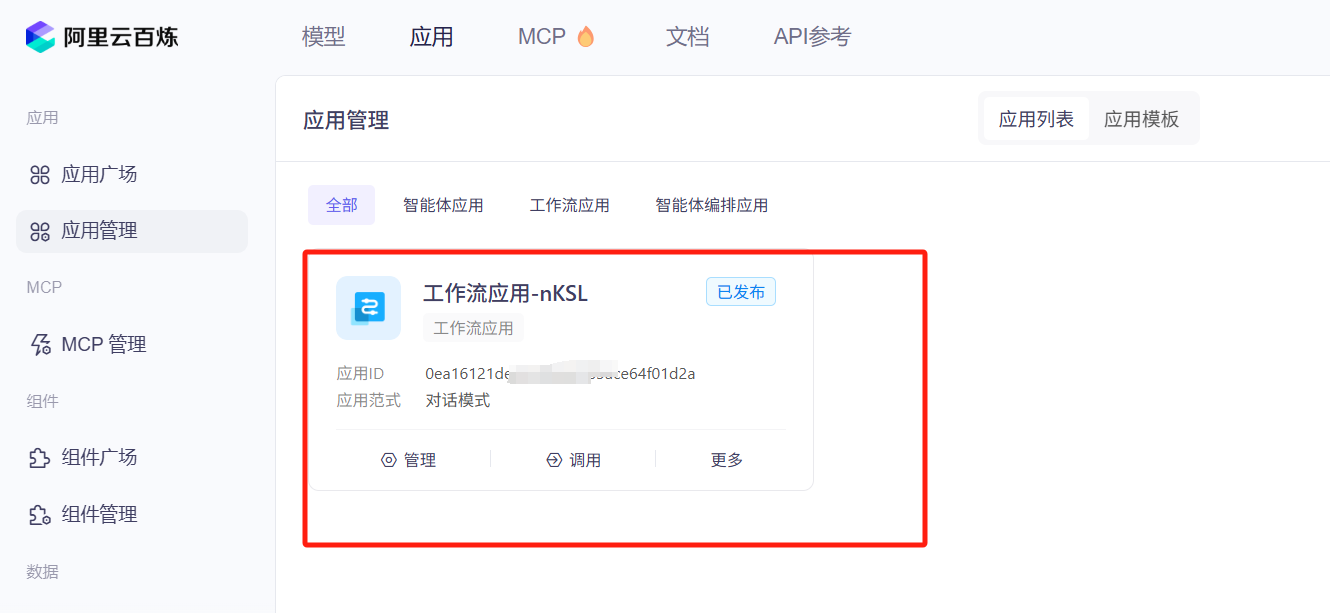This screenshot has width=1330, height=613.
Task: Click the 调用 arrow icon
Action: 554,460
